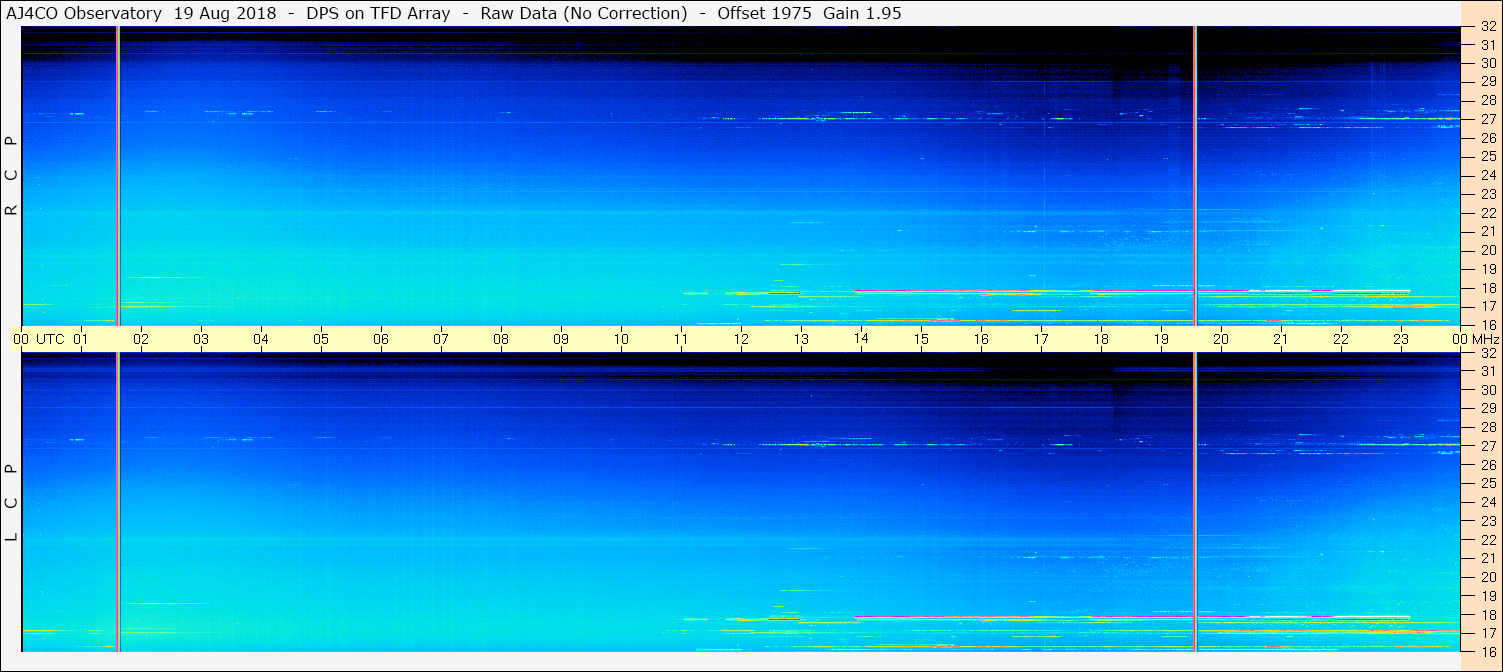1503x672 pixels.
Task: Select hour '17' on the UTC axis
Action: (1041, 339)
